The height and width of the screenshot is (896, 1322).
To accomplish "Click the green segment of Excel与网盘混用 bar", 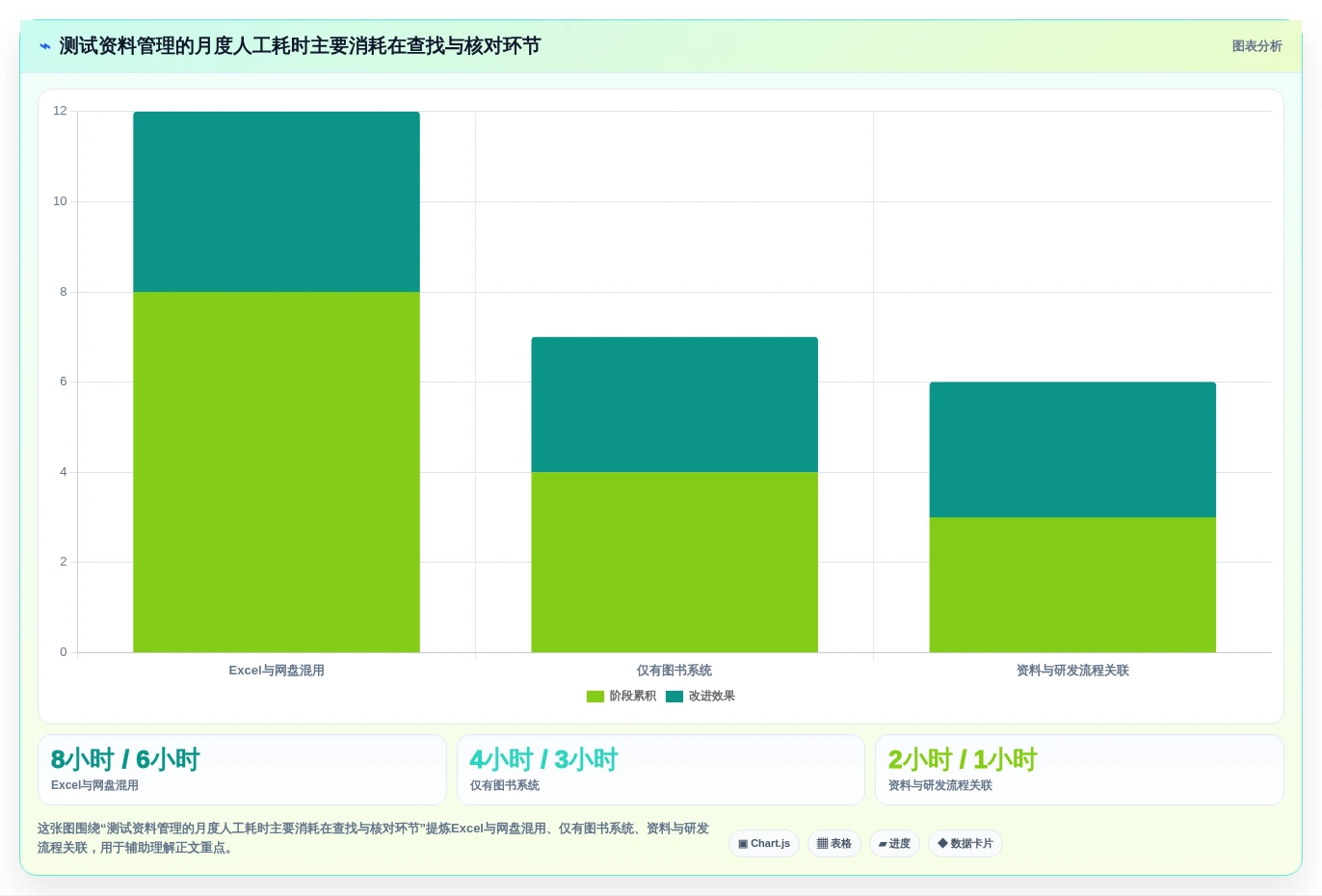I will (277, 472).
